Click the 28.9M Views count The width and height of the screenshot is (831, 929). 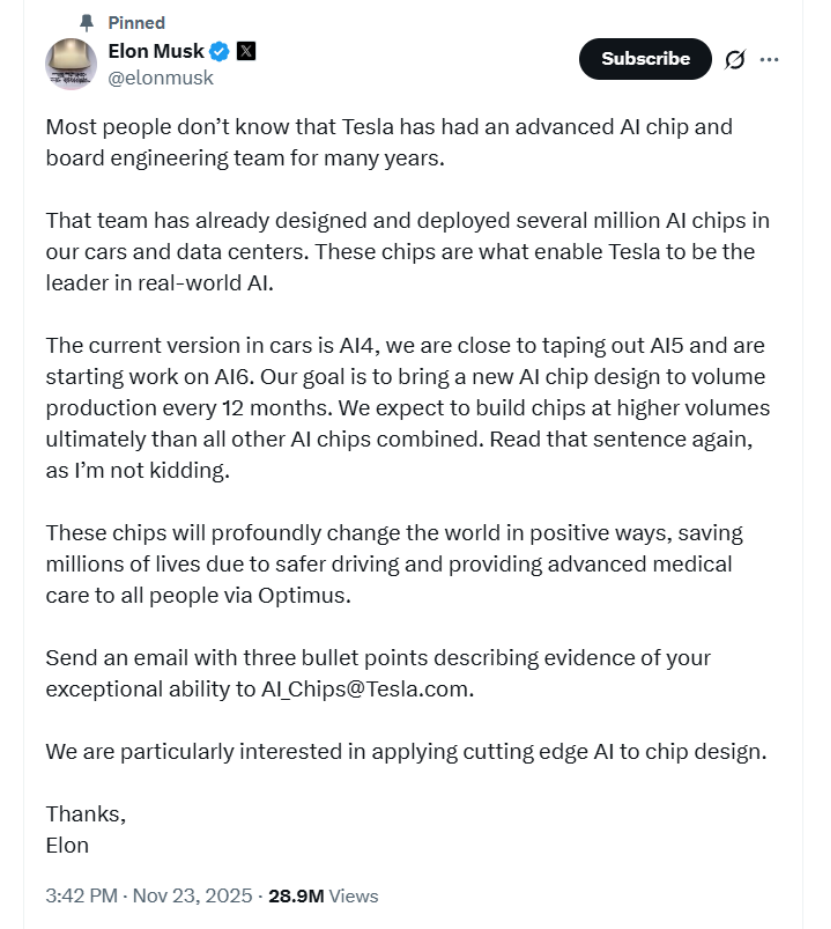click(x=323, y=896)
